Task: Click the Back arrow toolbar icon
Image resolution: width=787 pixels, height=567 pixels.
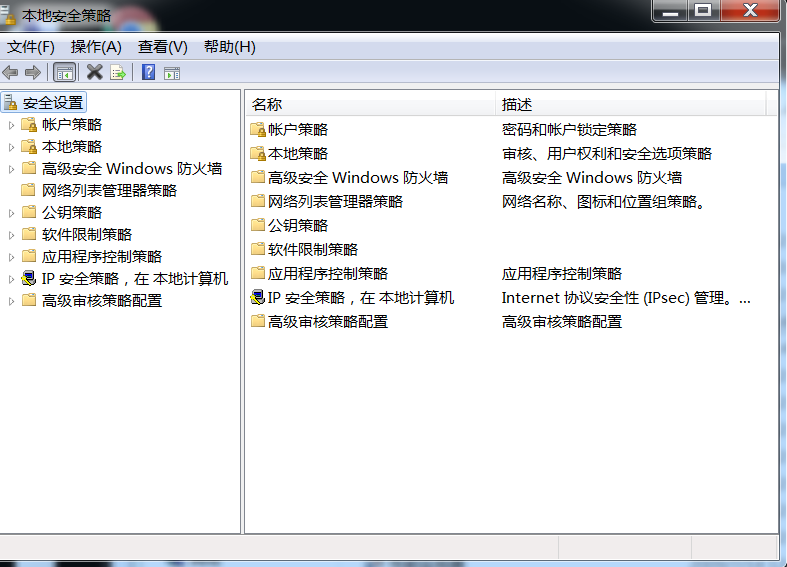Action: point(10,73)
